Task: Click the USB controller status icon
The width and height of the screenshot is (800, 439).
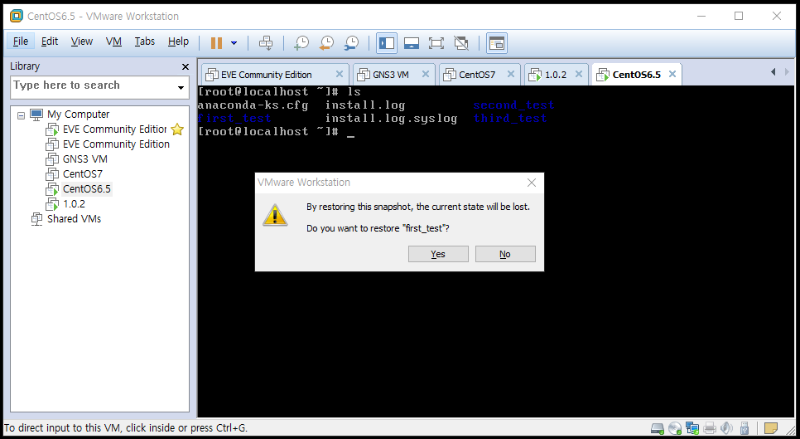Action: click(744, 428)
